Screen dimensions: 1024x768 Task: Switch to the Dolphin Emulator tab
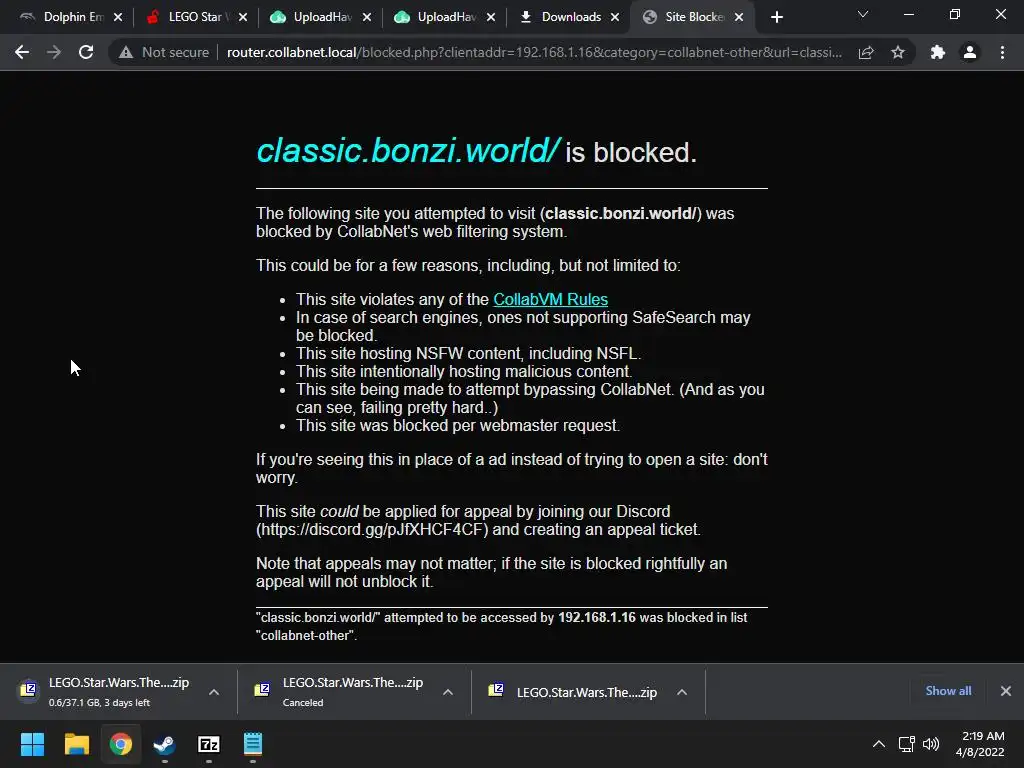tap(64, 17)
